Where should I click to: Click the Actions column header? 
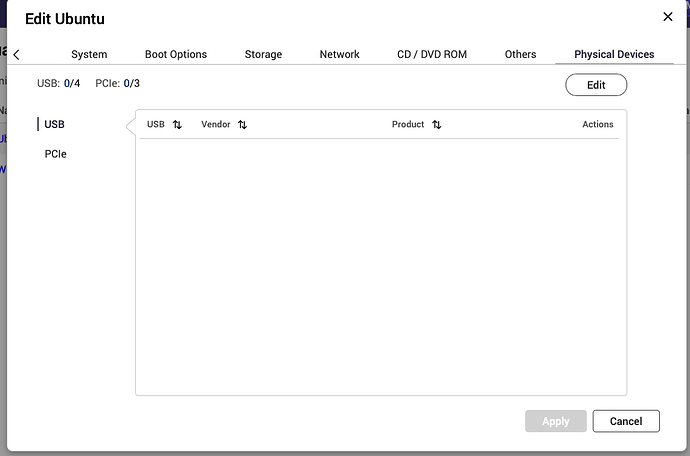tap(598, 125)
